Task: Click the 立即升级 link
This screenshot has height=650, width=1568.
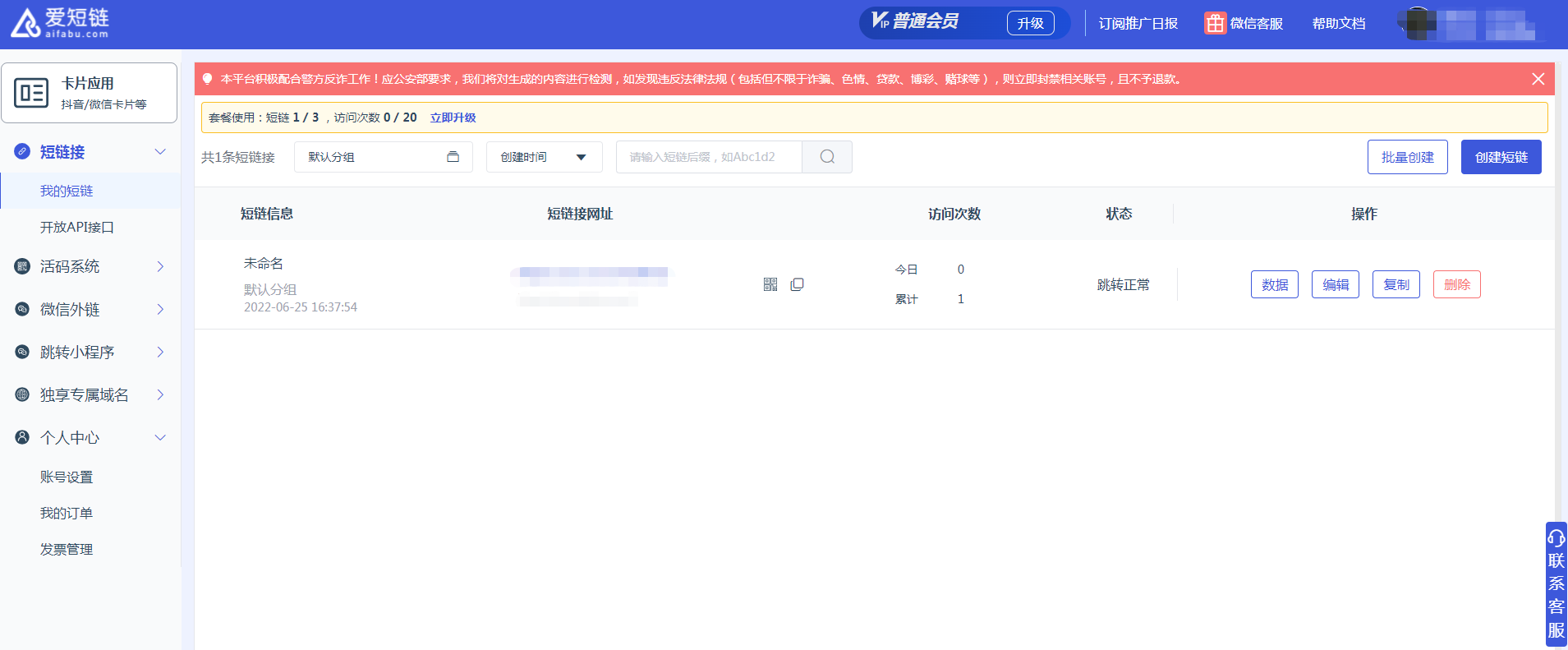Action: (x=453, y=118)
